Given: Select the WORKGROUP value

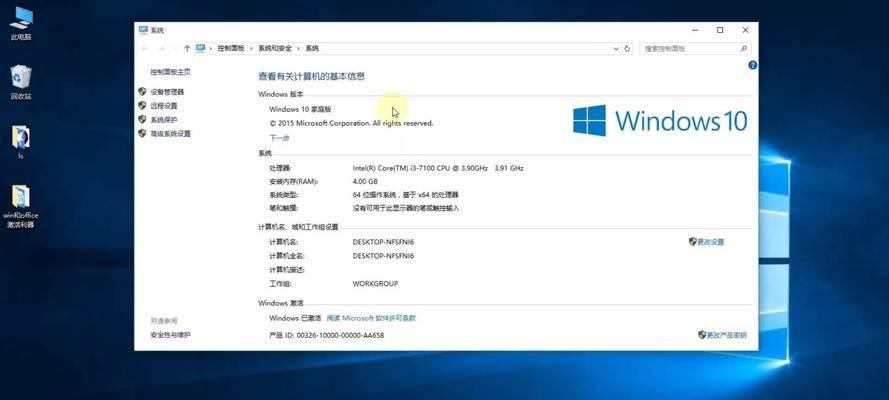Looking at the screenshot, I should click(375, 284).
